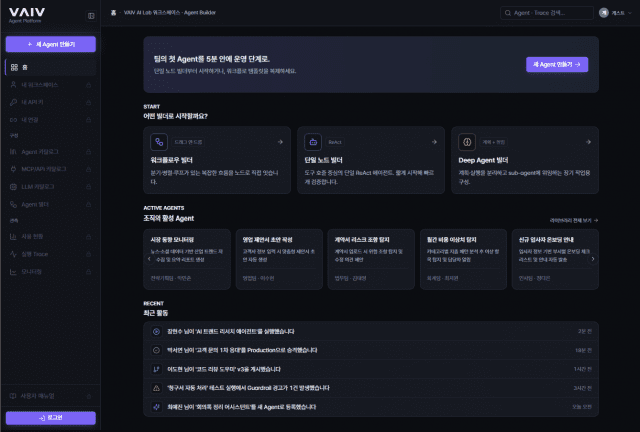The width and height of the screenshot is (640, 432).
Task: Show next agents with the right carousel arrow
Action: tap(593, 259)
